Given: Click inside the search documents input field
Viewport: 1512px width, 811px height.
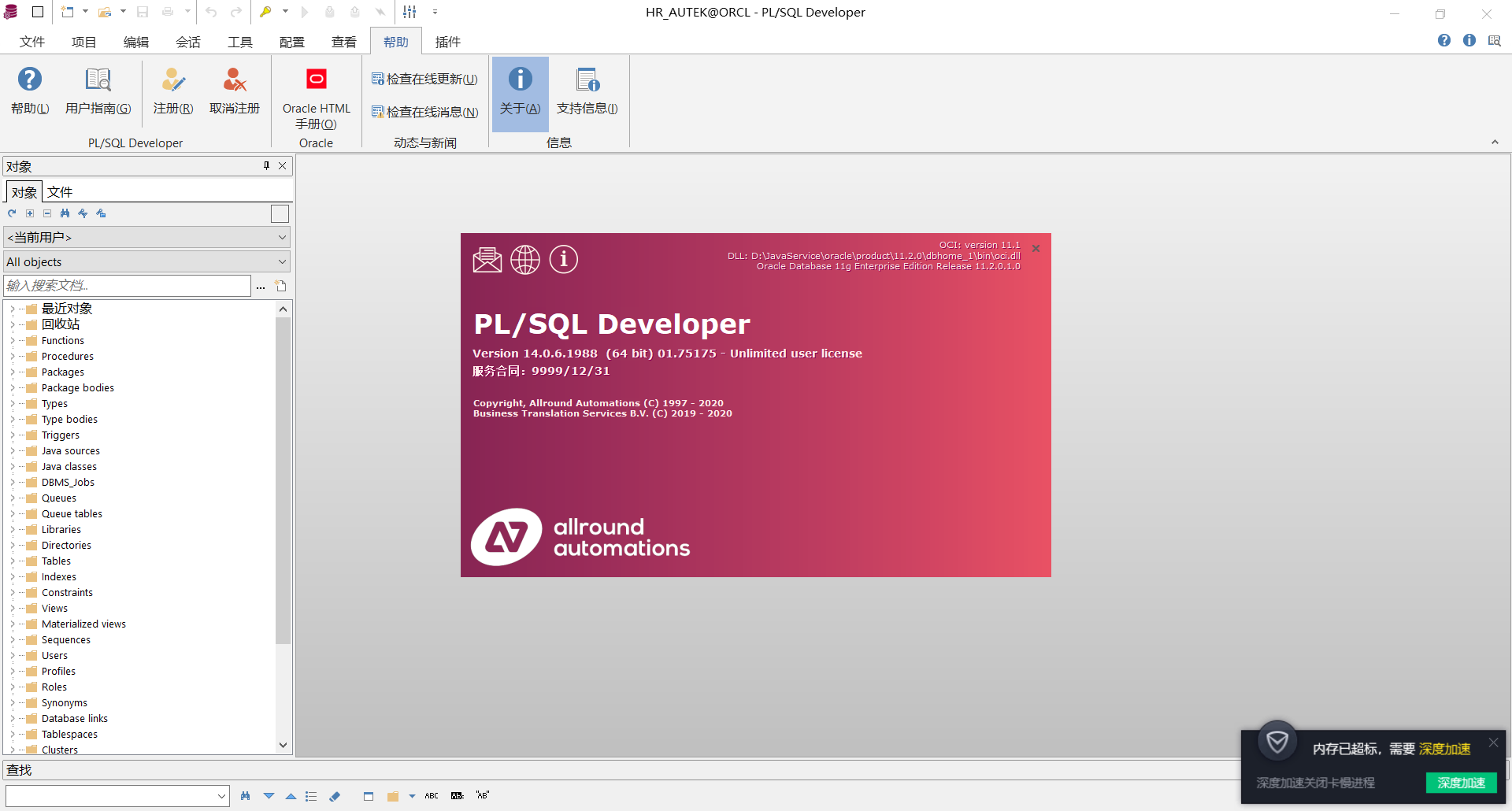Looking at the screenshot, I should [x=126, y=285].
